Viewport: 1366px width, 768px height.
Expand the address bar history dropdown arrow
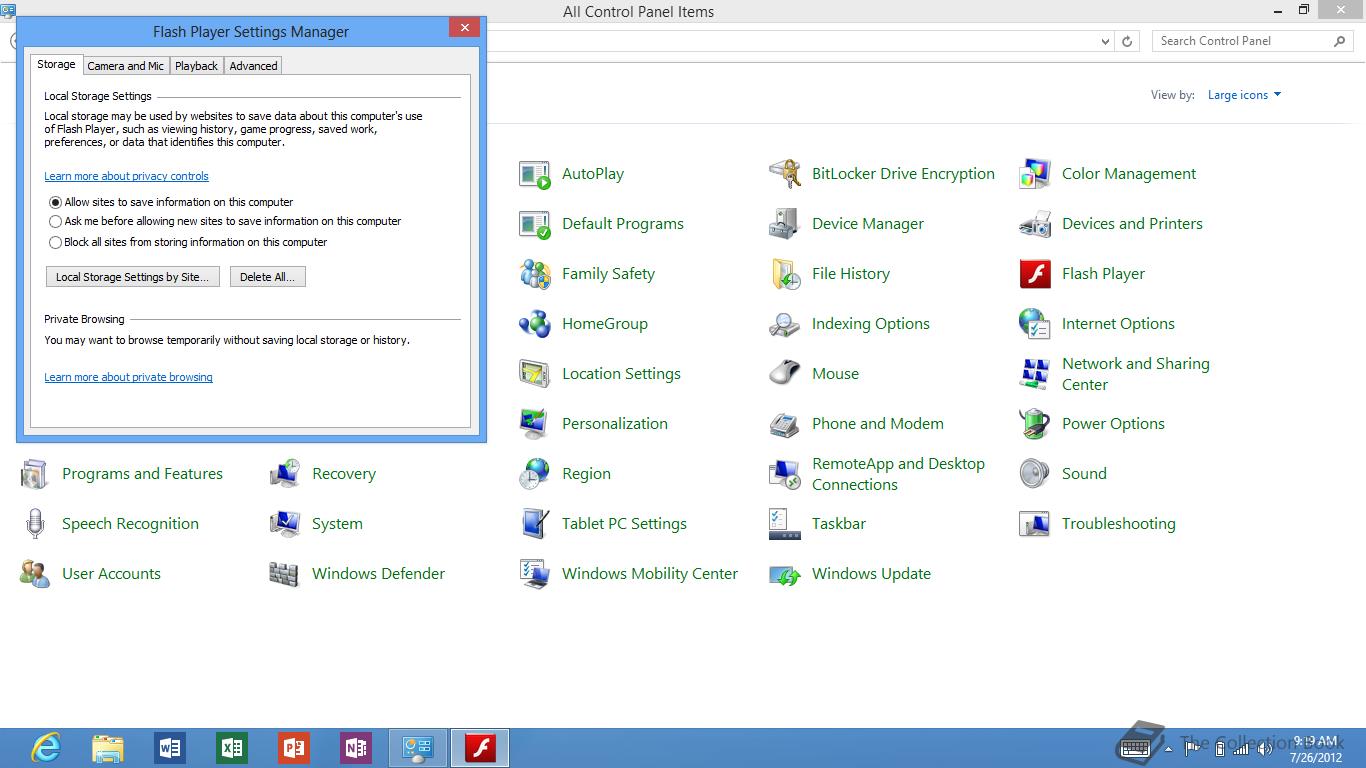point(1105,41)
